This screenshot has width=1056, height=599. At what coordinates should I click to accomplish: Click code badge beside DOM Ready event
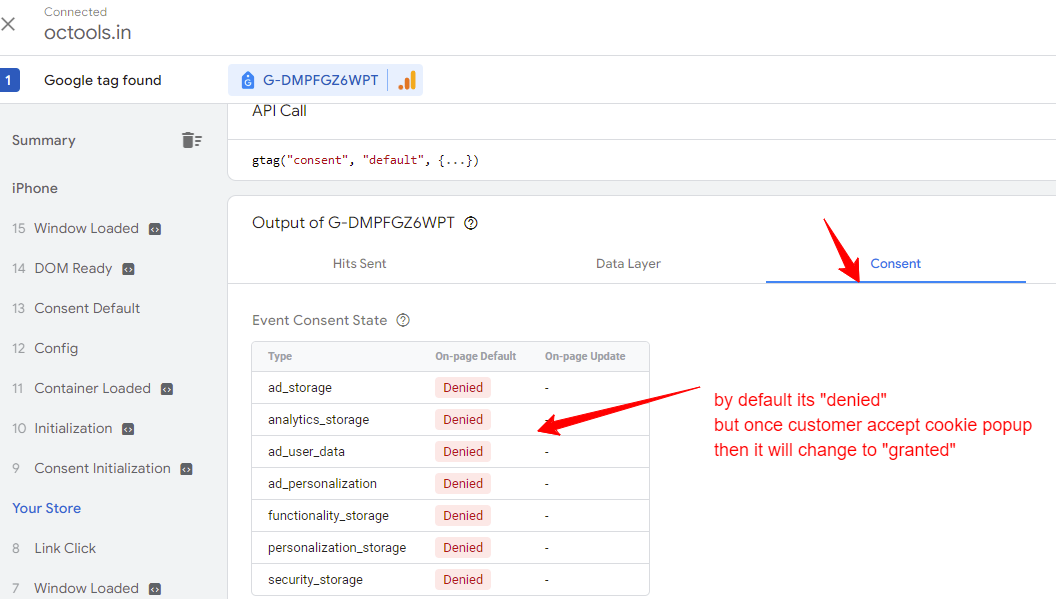click(128, 269)
